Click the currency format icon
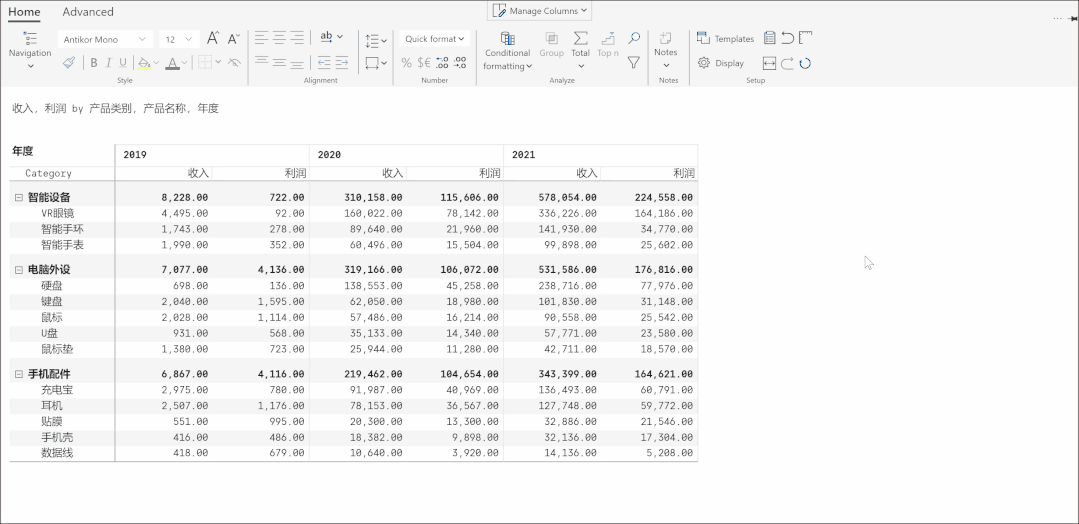 pos(423,63)
